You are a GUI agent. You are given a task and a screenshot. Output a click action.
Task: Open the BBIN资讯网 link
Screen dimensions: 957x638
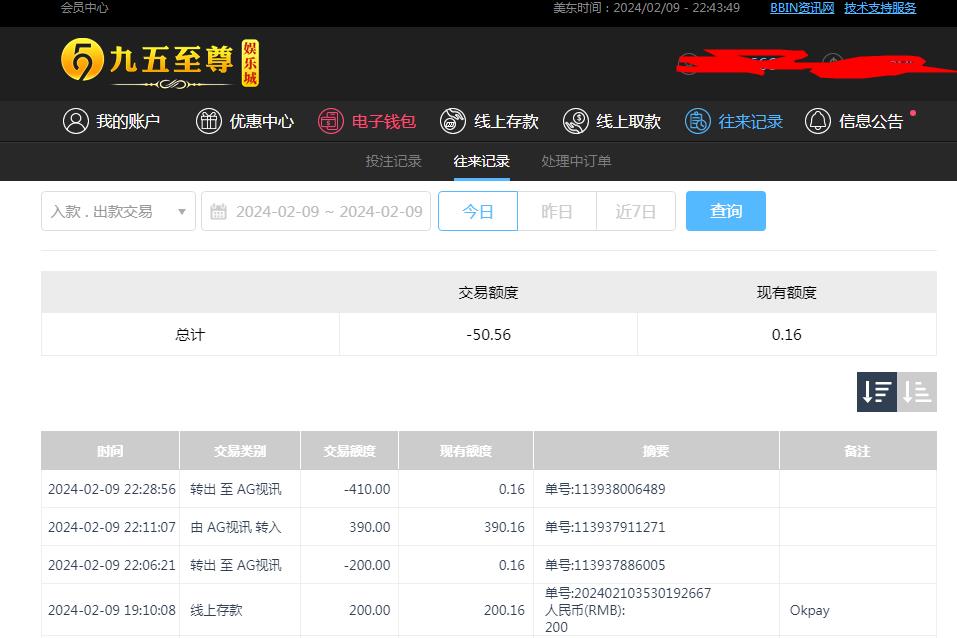pyautogui.click(x=802, y=8)
